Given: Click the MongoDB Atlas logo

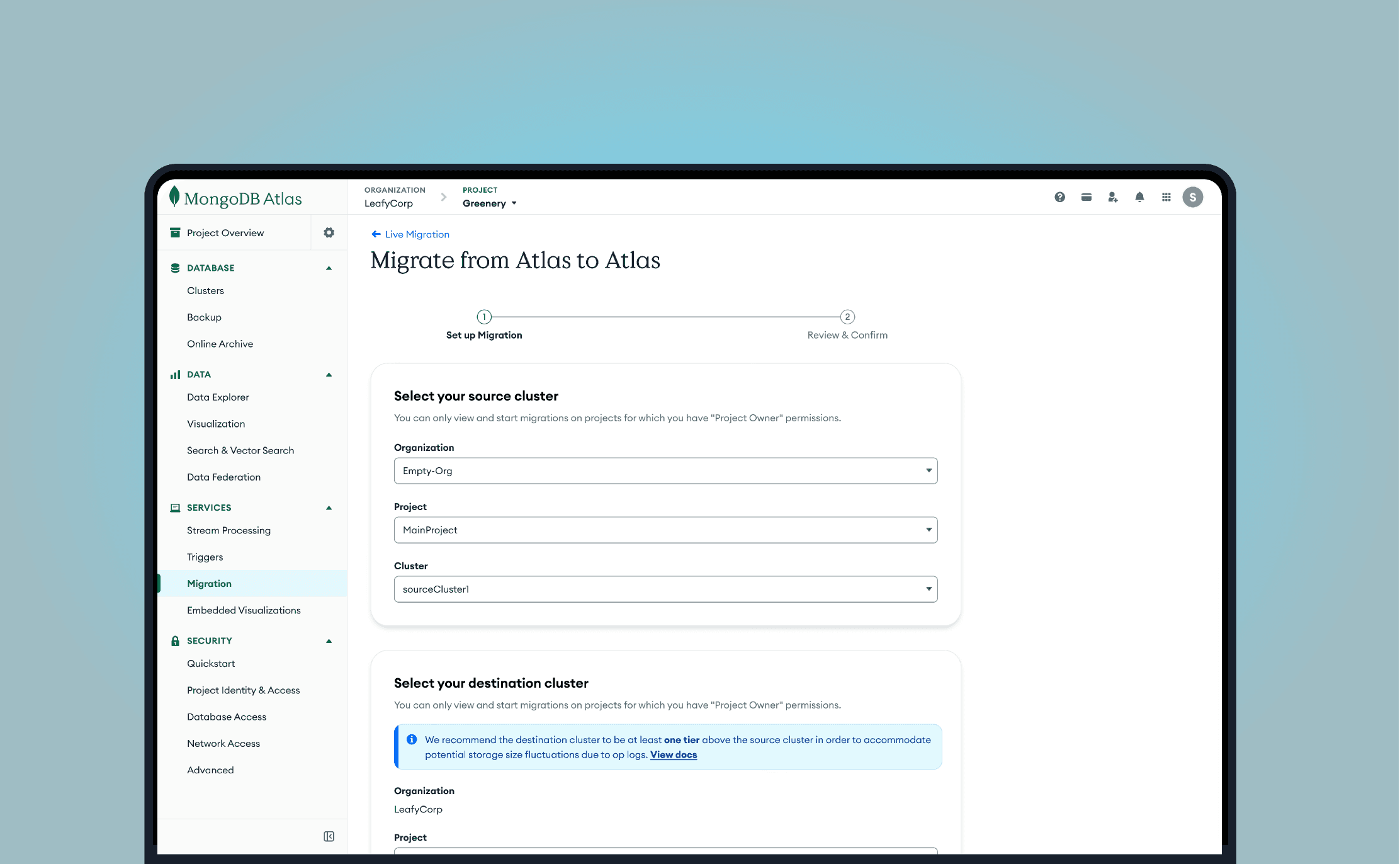Looking at the screenshot, I should point(236,198).
